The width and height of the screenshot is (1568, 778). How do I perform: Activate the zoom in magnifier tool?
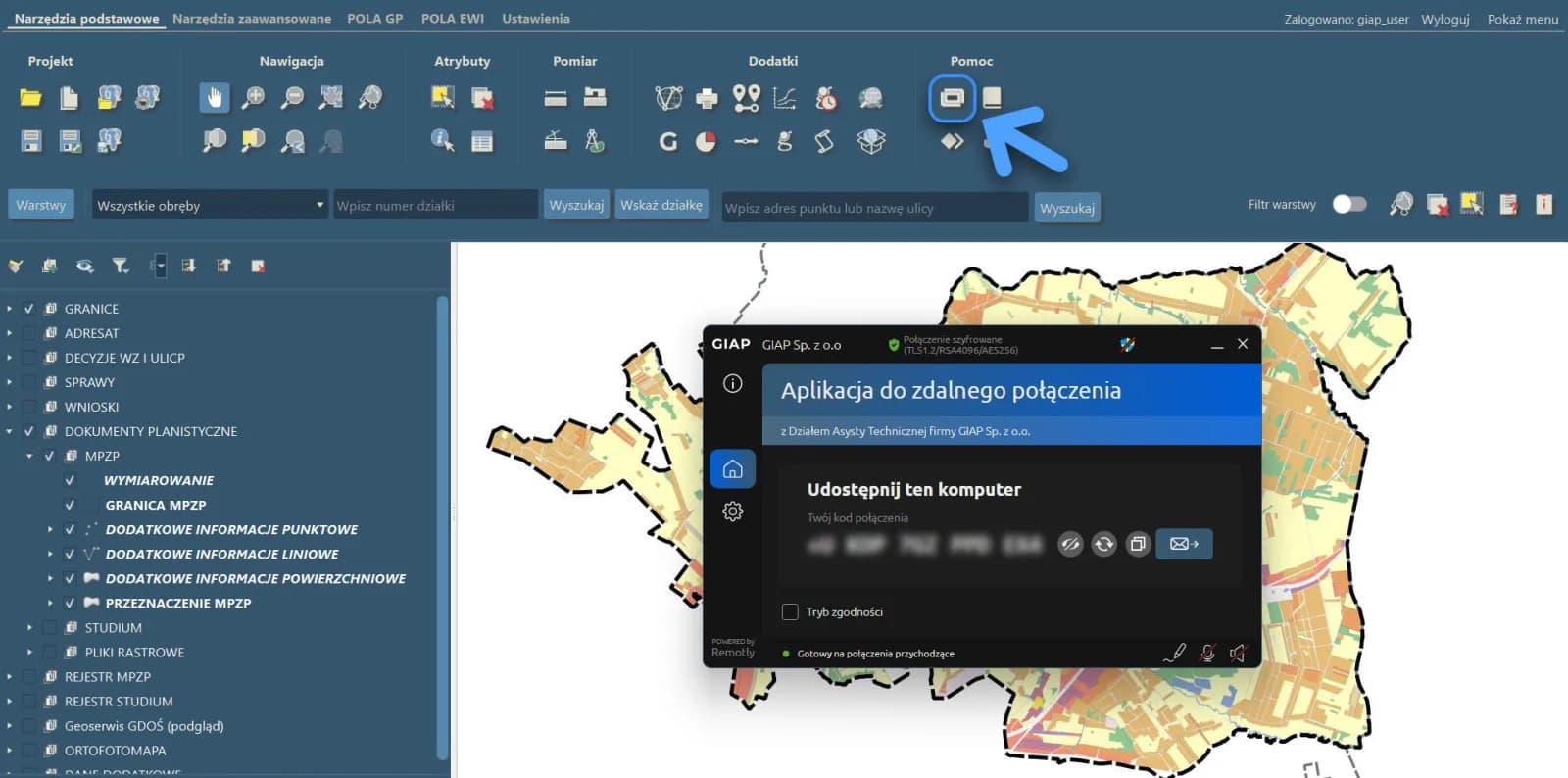253,97
